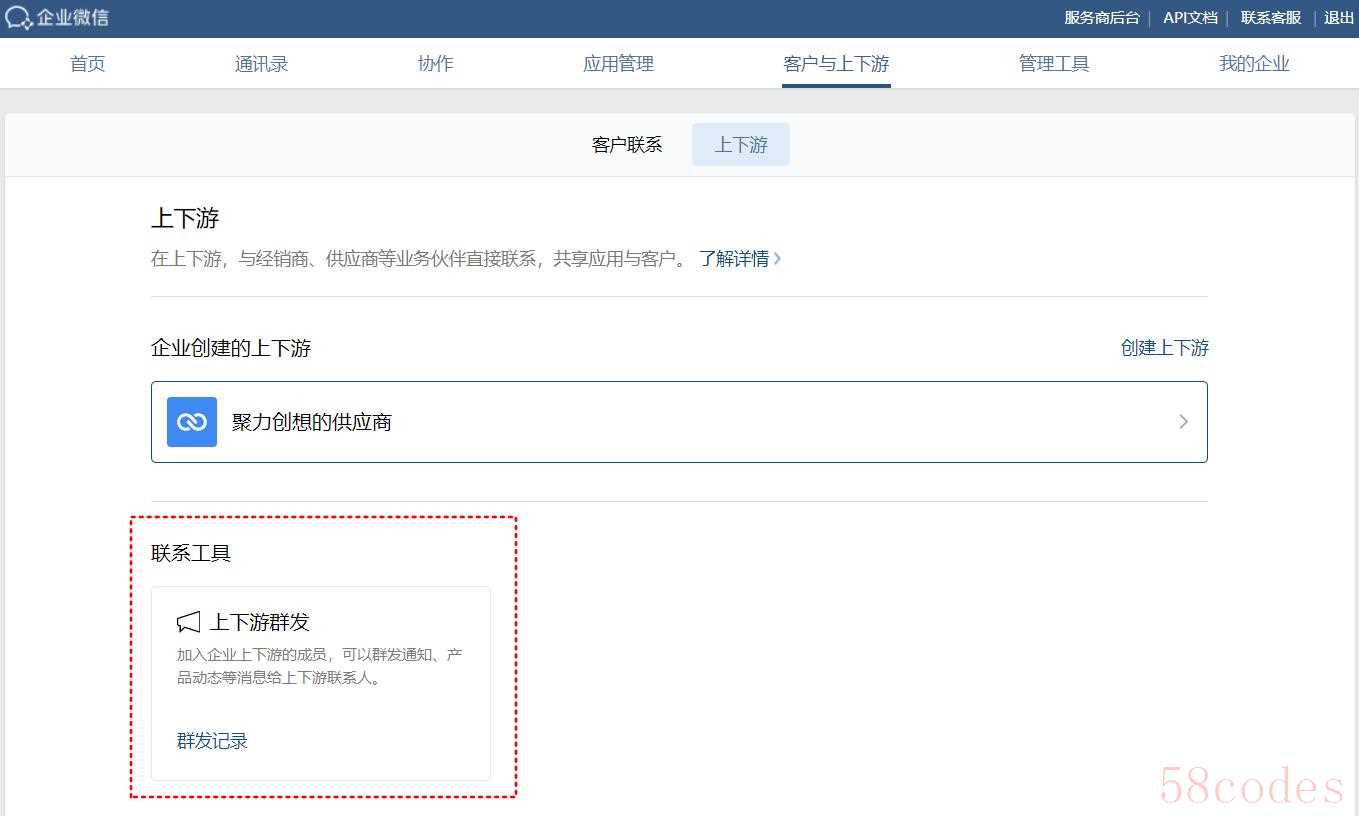Go to 我的企业 tab

pyautogui.click(x=1254, y=64)
